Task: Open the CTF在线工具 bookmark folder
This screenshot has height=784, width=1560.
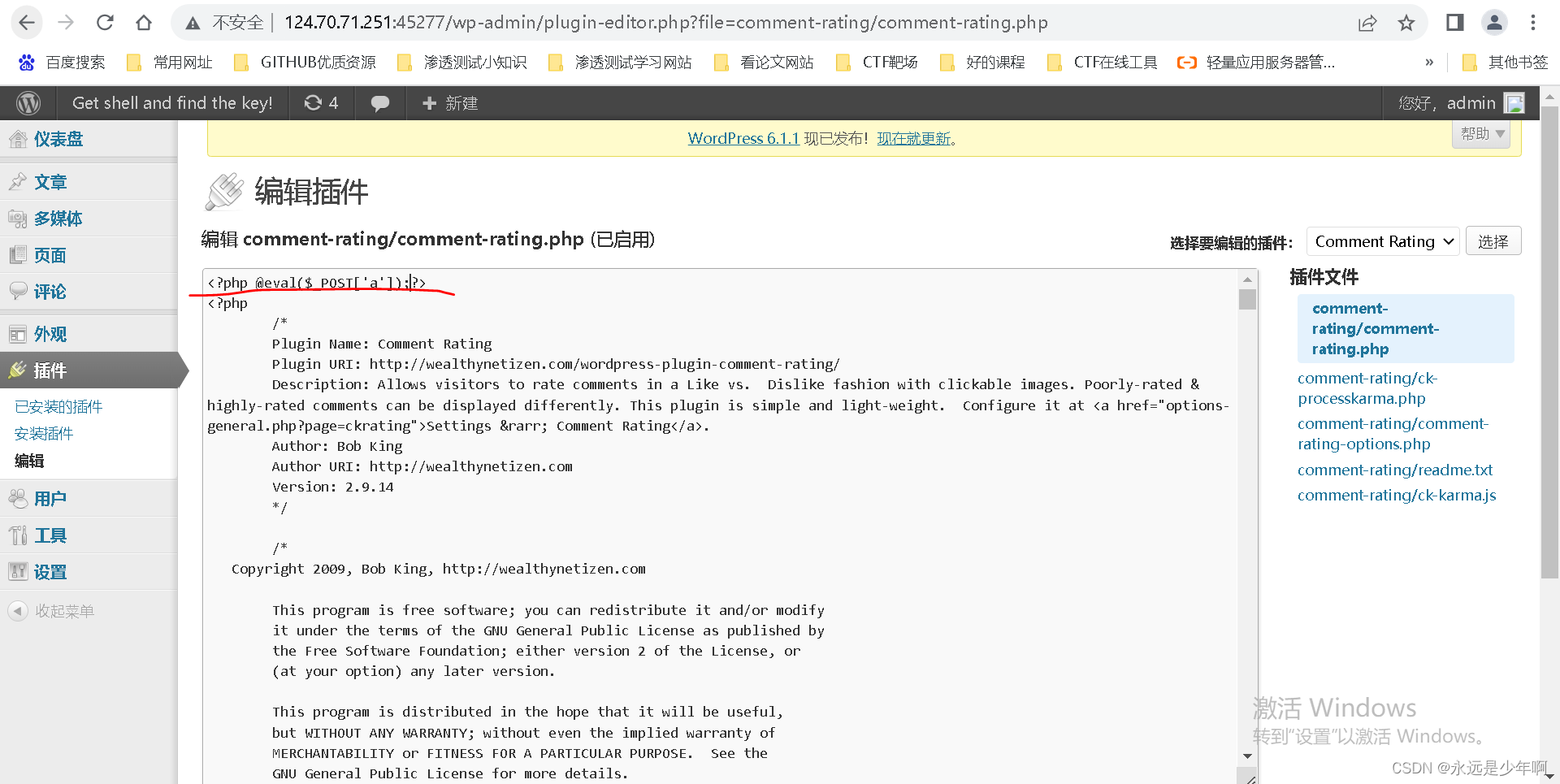Action: [1103, 63]
